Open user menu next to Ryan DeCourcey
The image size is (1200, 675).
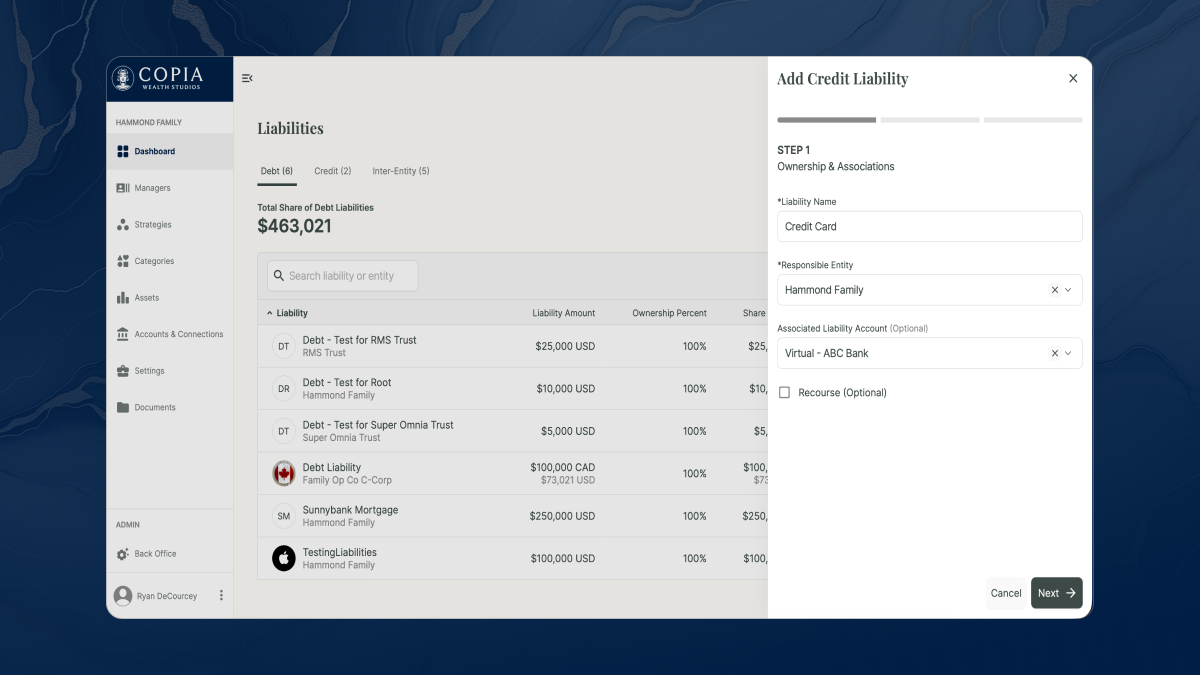[221, 596]
